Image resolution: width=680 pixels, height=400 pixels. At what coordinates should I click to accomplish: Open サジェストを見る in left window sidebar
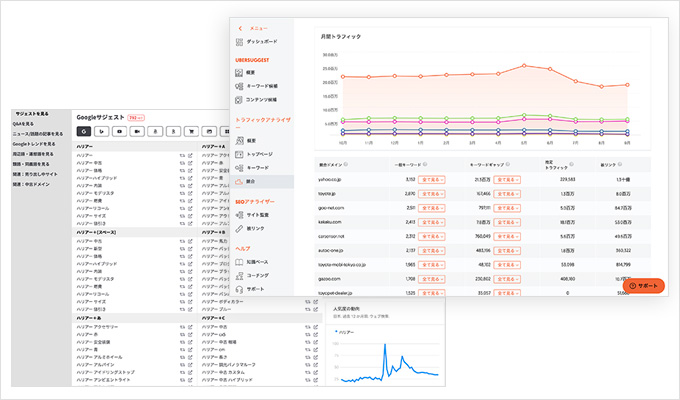pyautogui.click(x=32, y=114)
